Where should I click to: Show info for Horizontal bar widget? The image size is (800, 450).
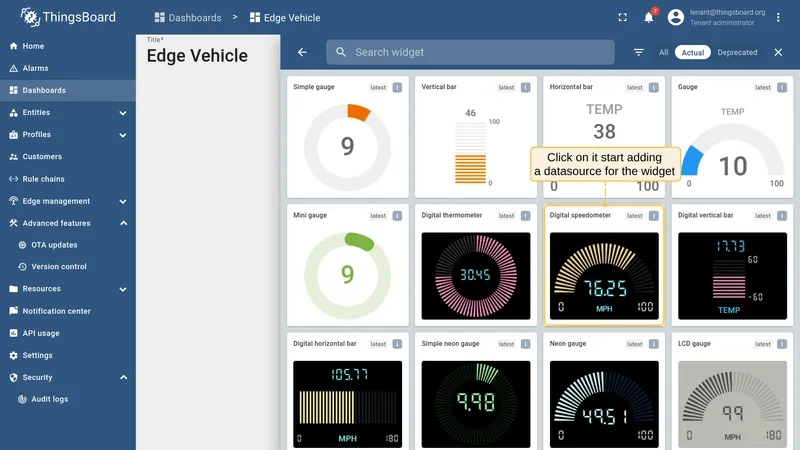pyautogui.click(x=654, y=87)
